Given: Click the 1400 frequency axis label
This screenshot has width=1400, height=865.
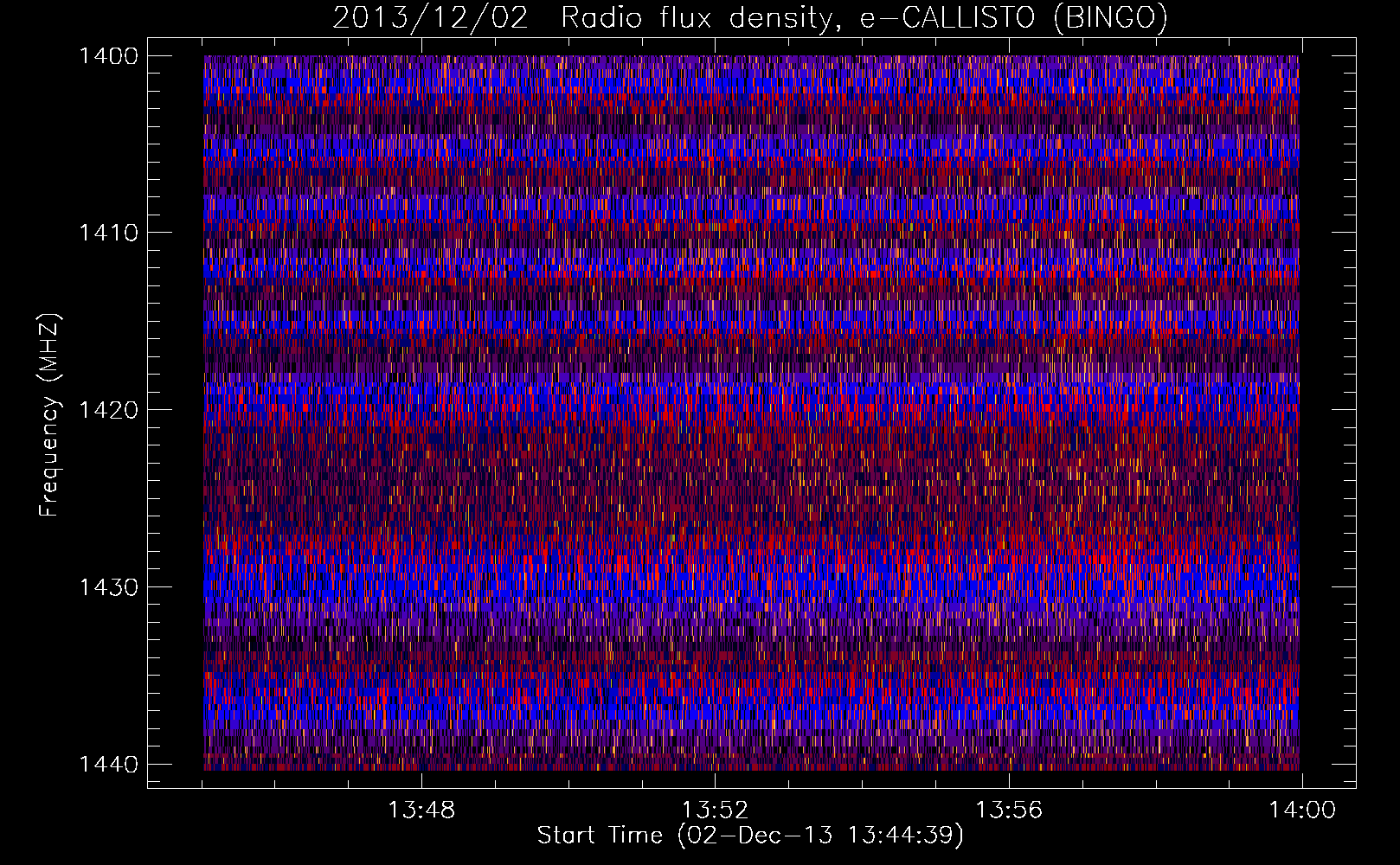Looking at the screenshot, I should pos(108,56).
